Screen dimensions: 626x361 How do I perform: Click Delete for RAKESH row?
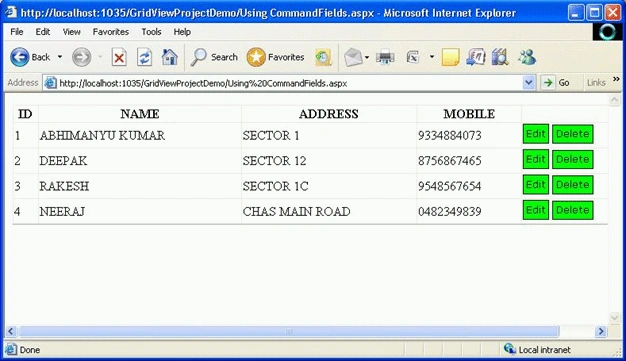[573, 184]
